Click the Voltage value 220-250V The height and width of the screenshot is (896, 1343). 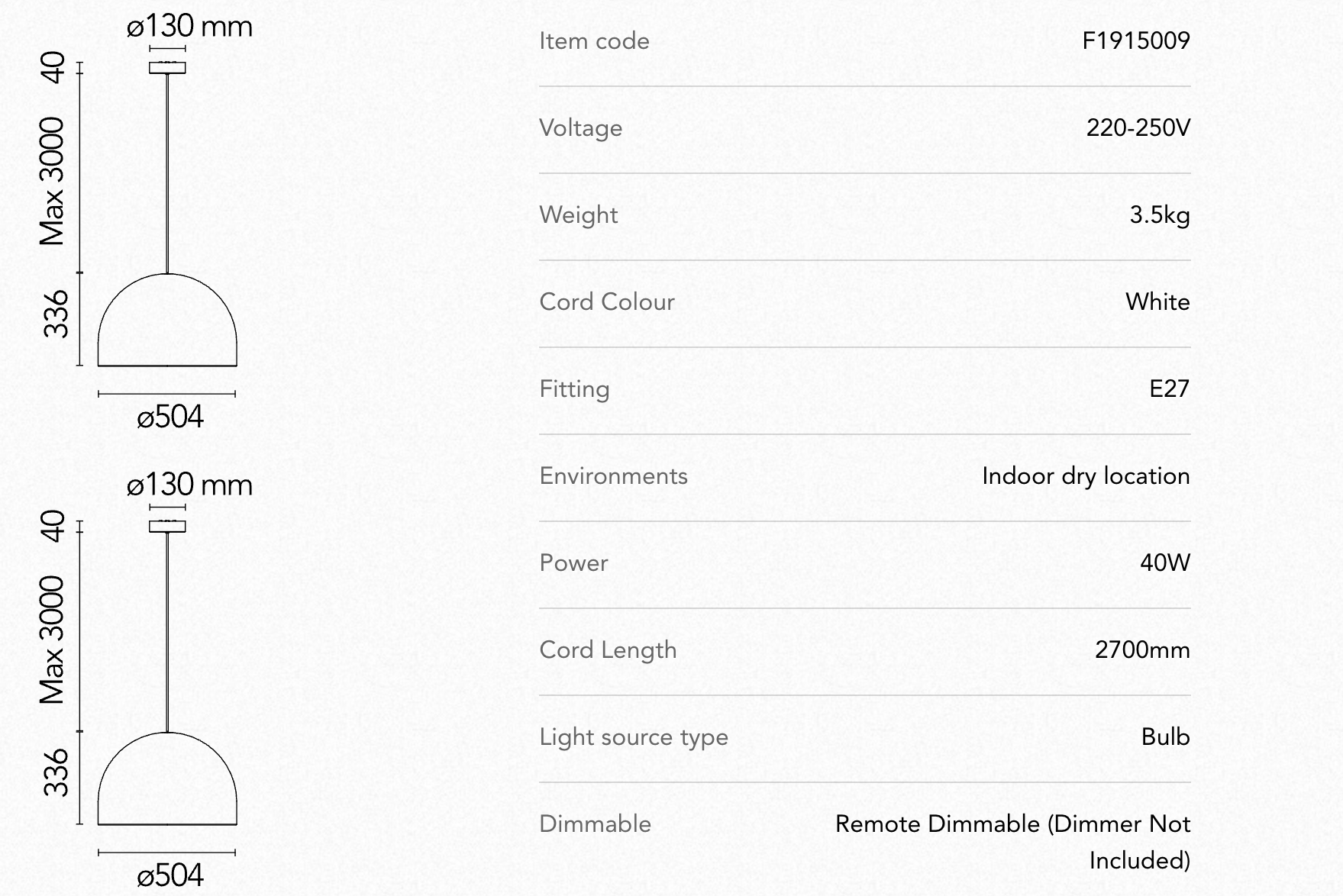click(1138, 127)
